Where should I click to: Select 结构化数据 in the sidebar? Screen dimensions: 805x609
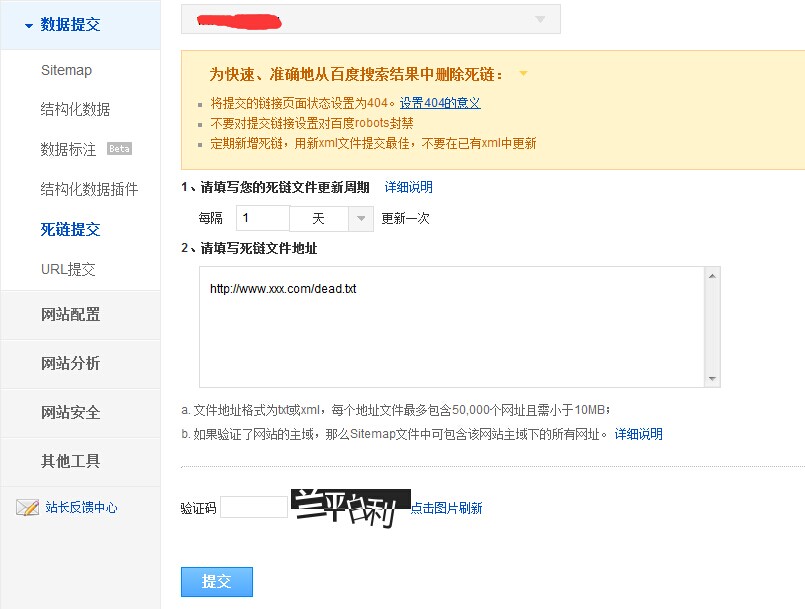click(75, 109)
